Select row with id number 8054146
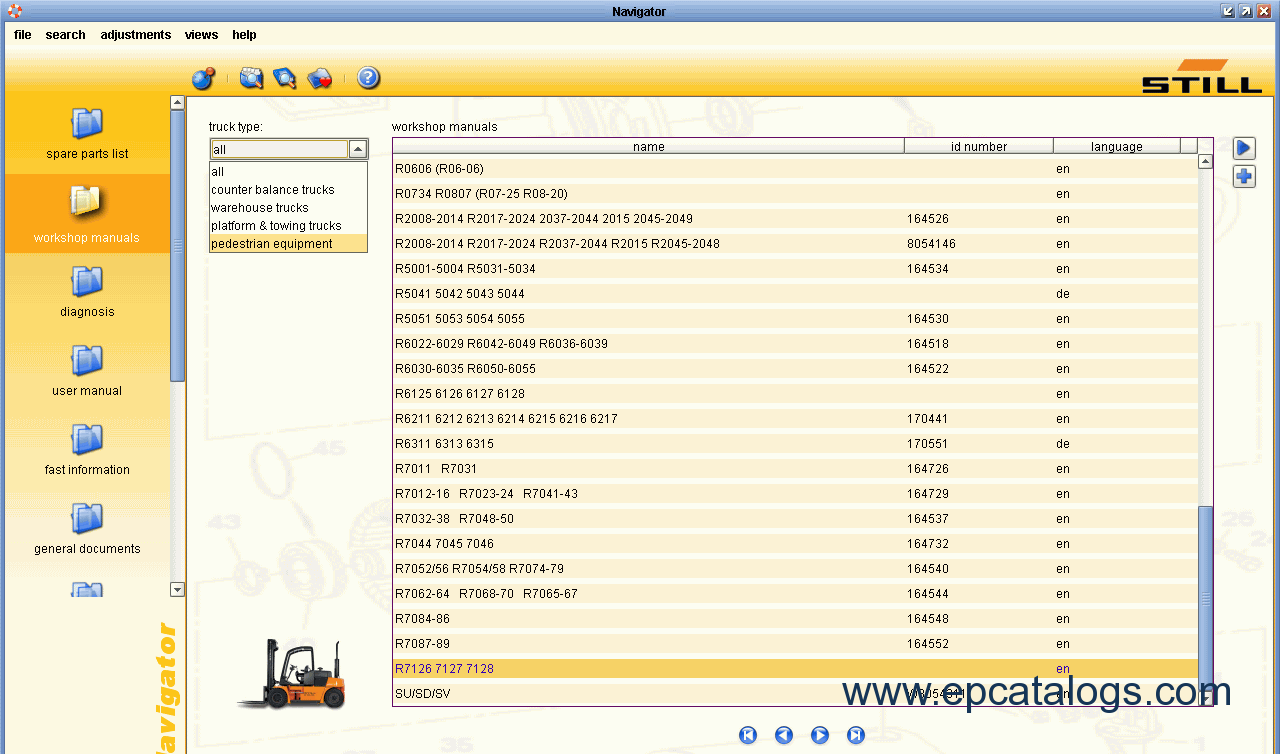1280x754 pixels. point(795,244)
